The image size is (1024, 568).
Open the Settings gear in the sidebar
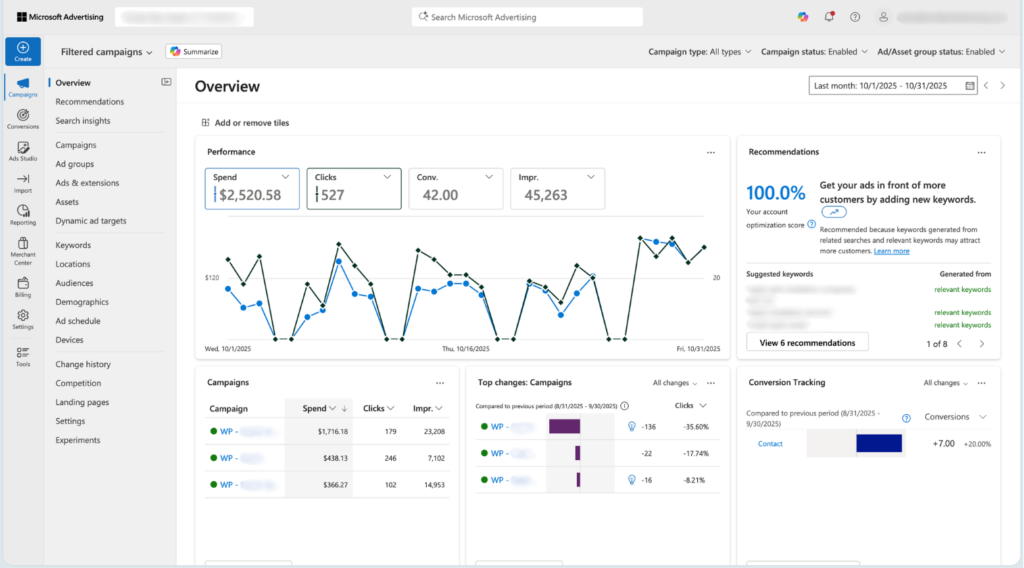[23, 319]
